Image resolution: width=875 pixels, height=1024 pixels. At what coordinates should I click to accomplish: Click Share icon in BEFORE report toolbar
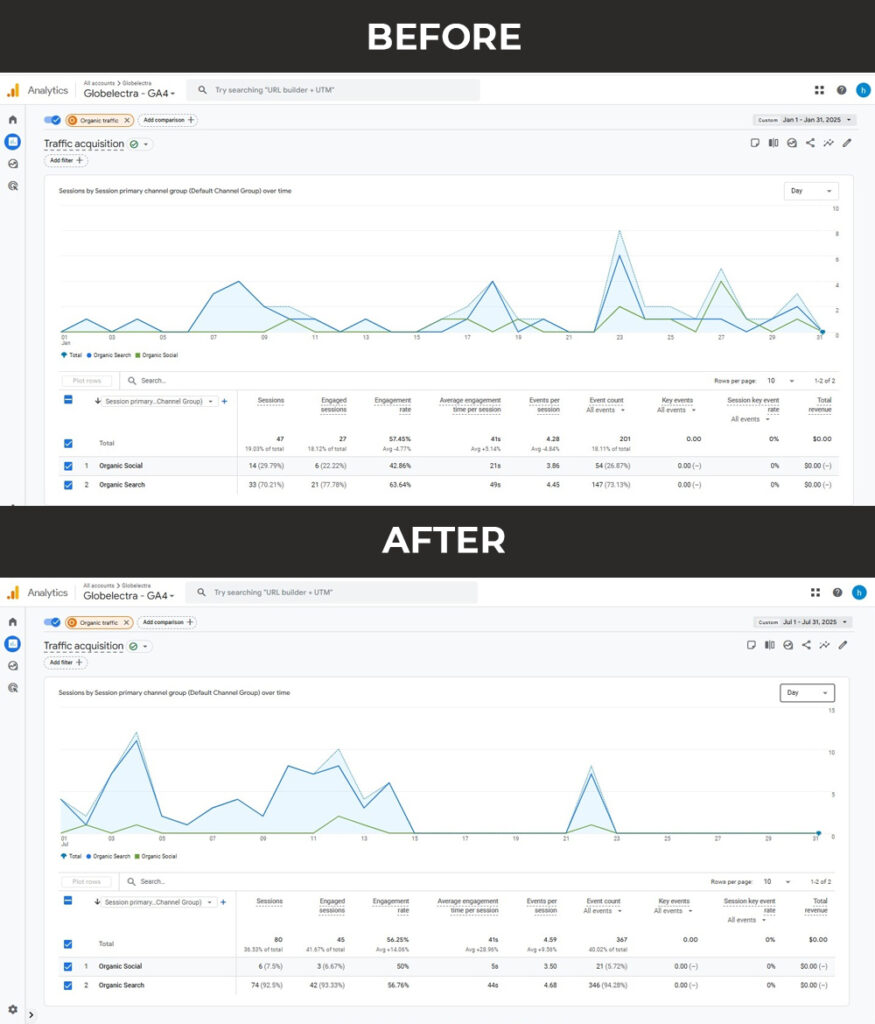click(810, 143)
